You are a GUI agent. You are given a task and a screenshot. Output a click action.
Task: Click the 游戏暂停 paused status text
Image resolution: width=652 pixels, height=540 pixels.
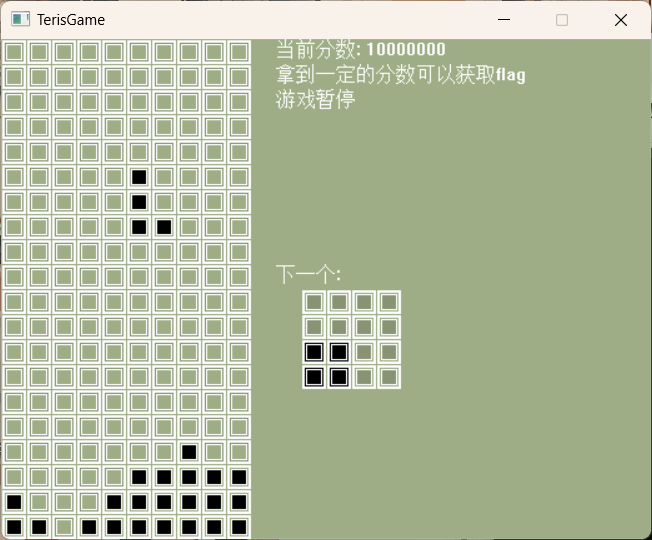click(x=315, y=99)
